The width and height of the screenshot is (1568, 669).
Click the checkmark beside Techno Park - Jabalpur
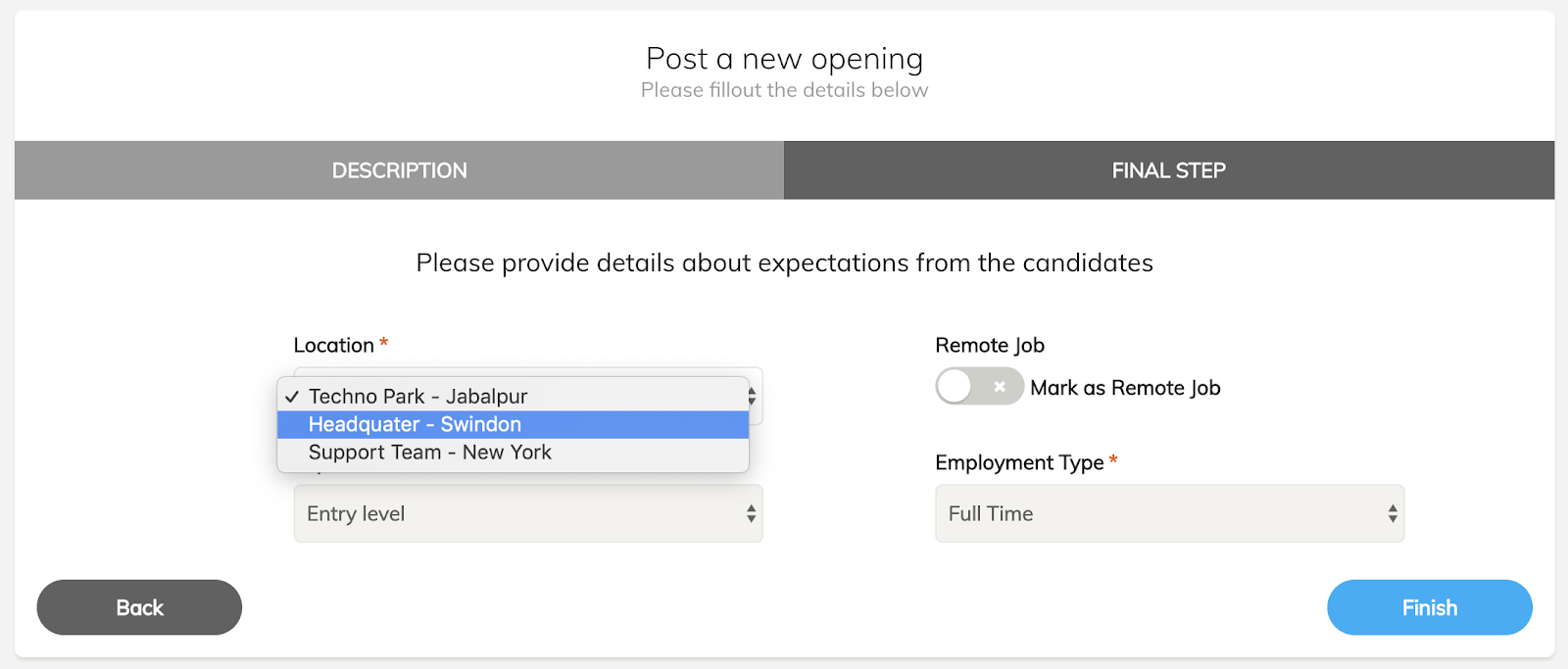(292, 397)
